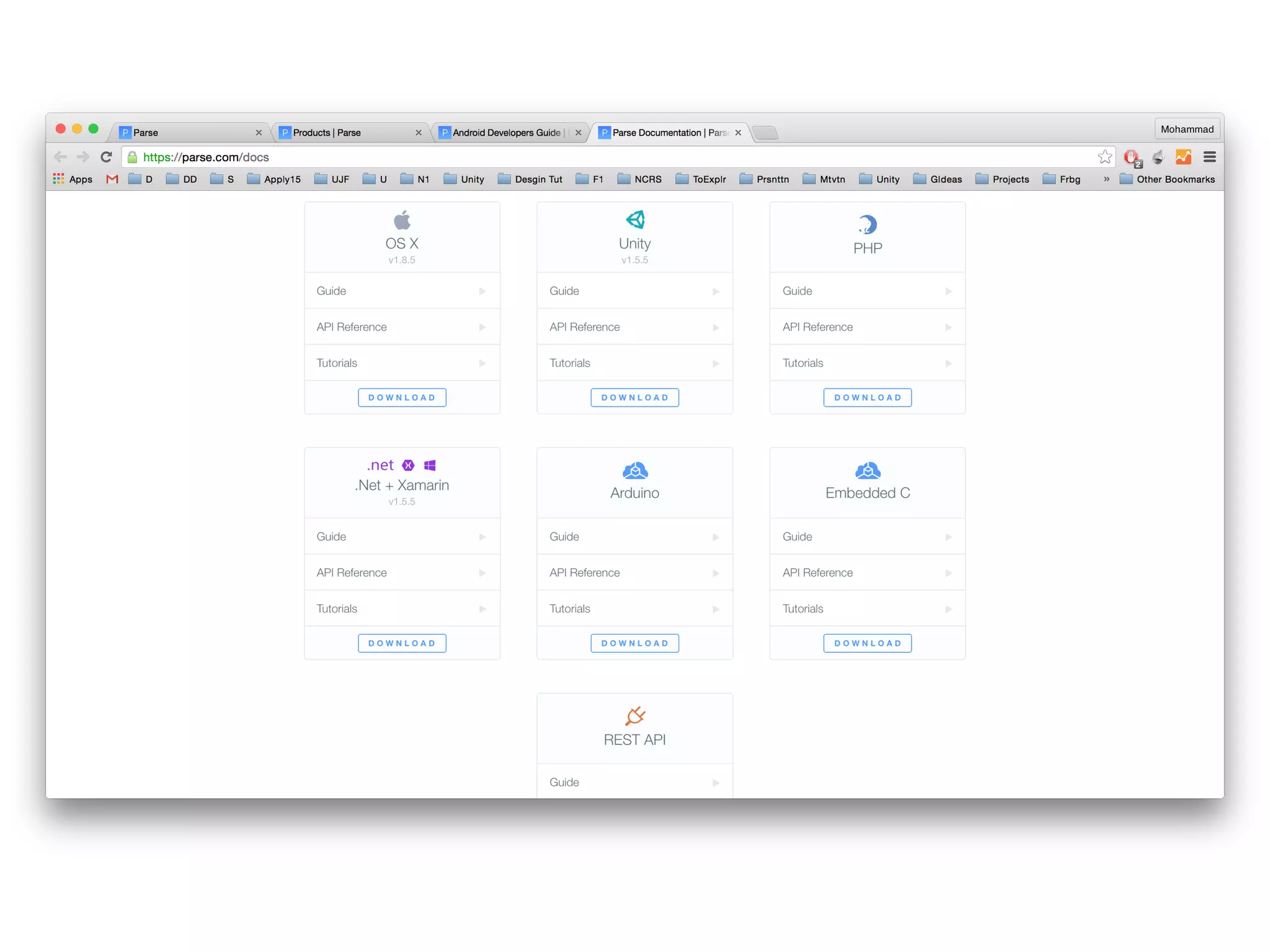Click the Windows logo icon

(x=430, y=465)
